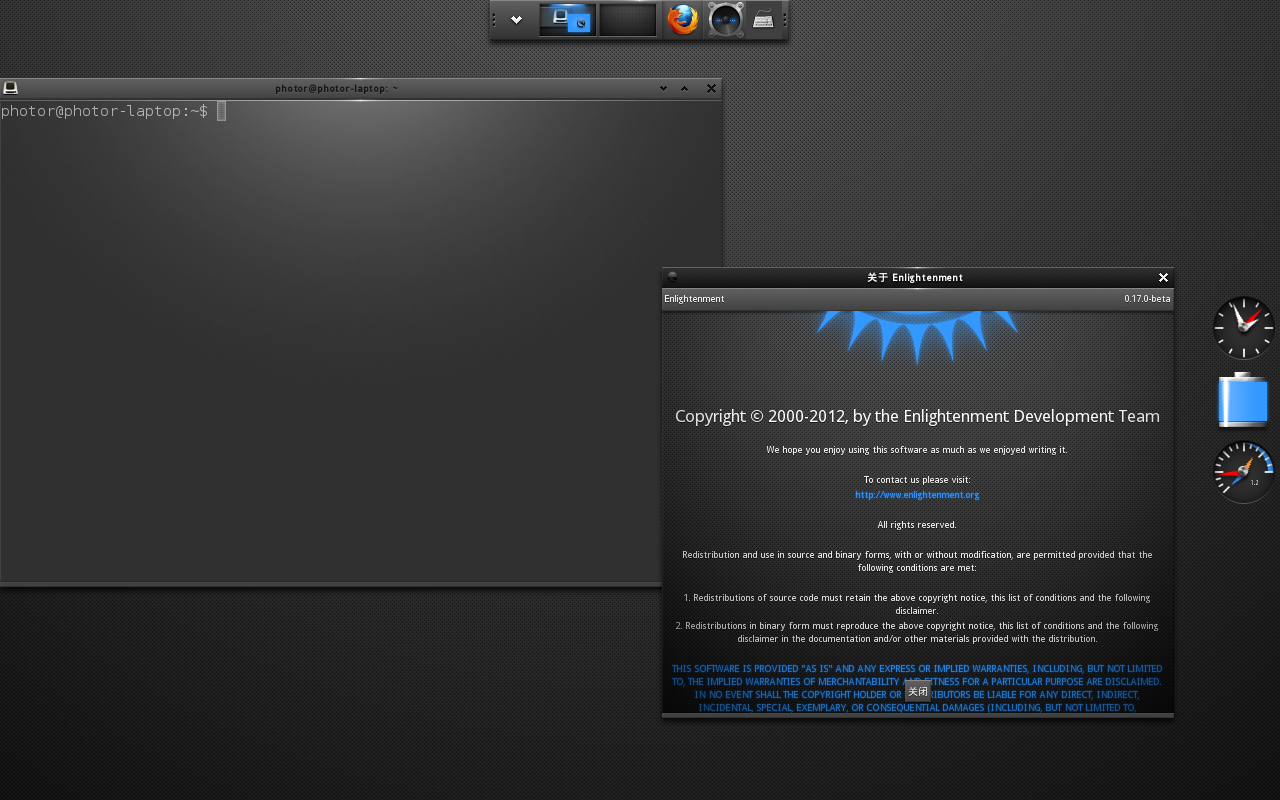Image resolution: width=1280 pixels, height=800 pixels.
Task: Maximize terminal with the up chevron button
Action: tap(685, 88)
